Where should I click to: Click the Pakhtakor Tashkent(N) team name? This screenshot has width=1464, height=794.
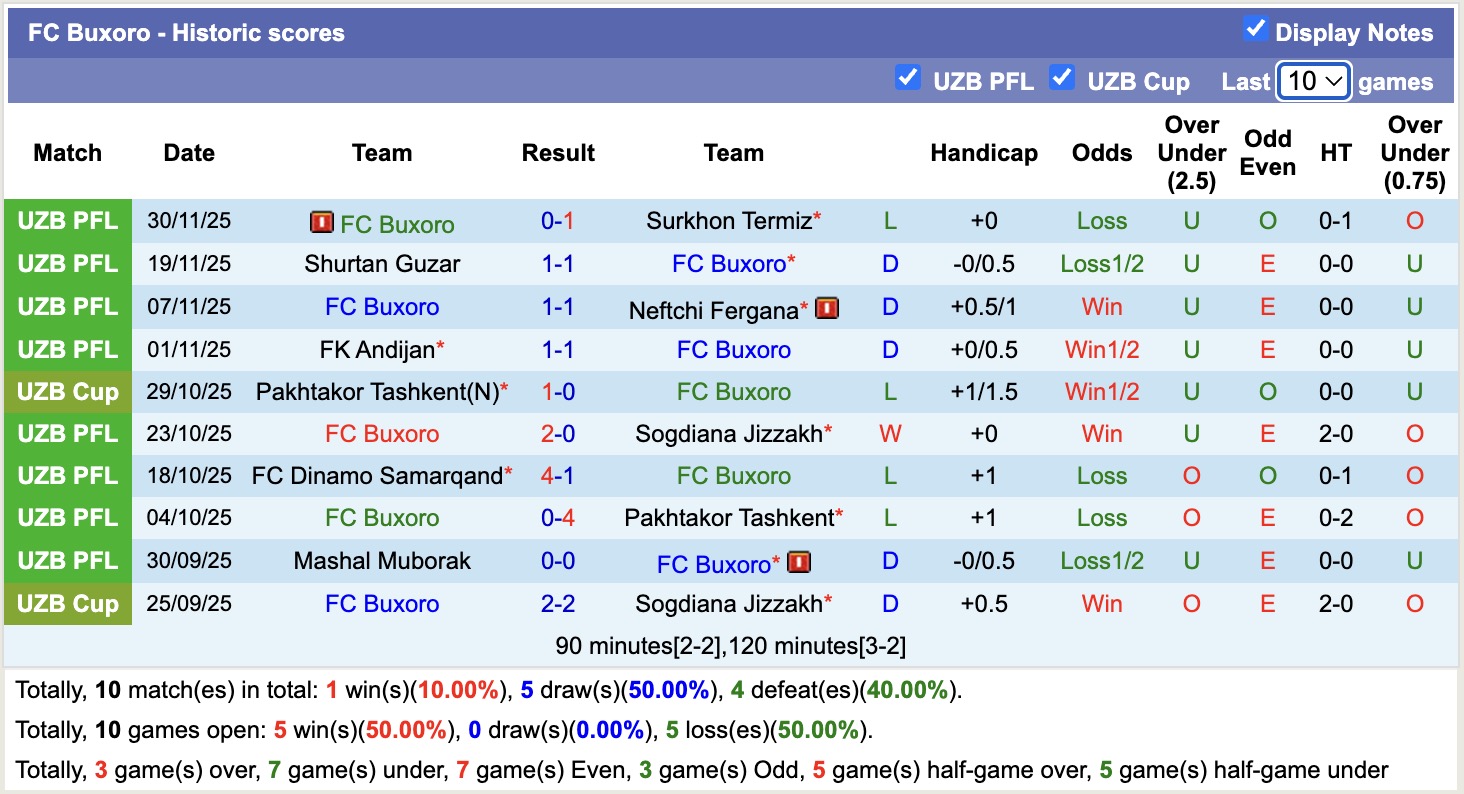377,392
